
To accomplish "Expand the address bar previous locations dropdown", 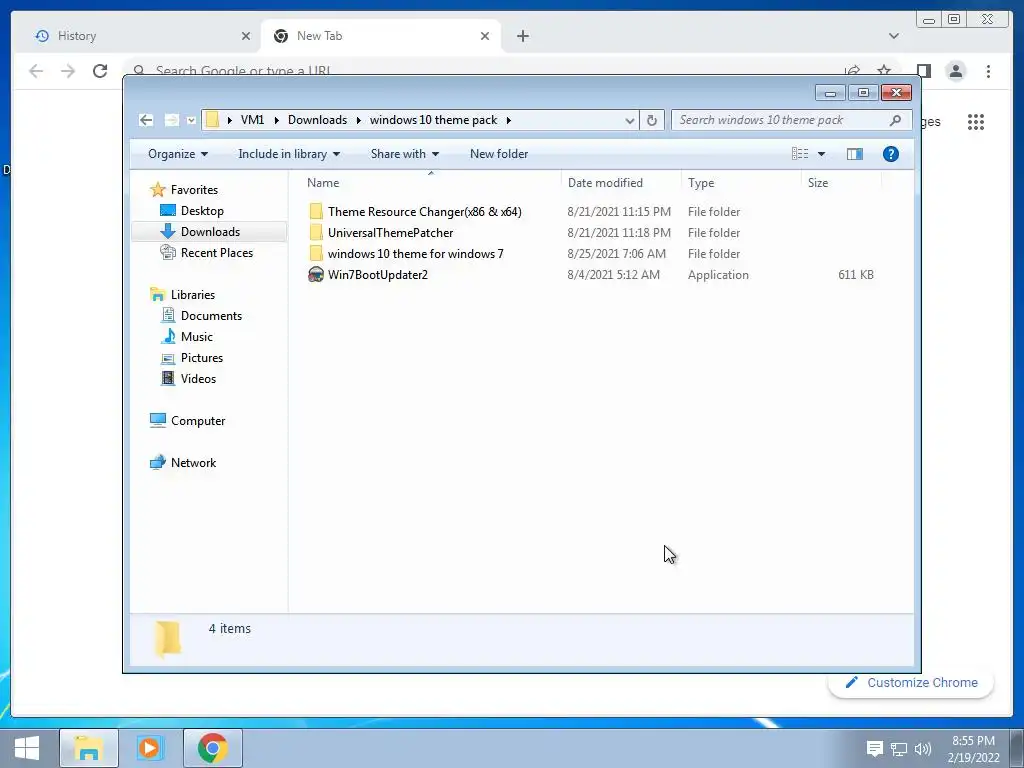I will pos(629,120).
